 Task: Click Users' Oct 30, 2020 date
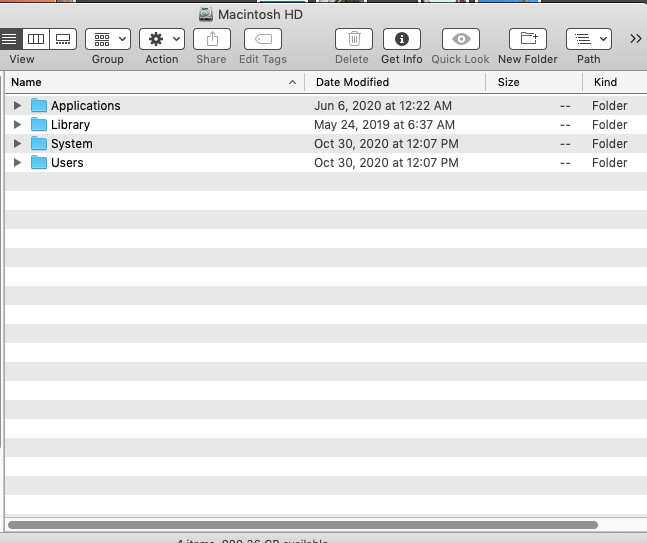(386, 163)
